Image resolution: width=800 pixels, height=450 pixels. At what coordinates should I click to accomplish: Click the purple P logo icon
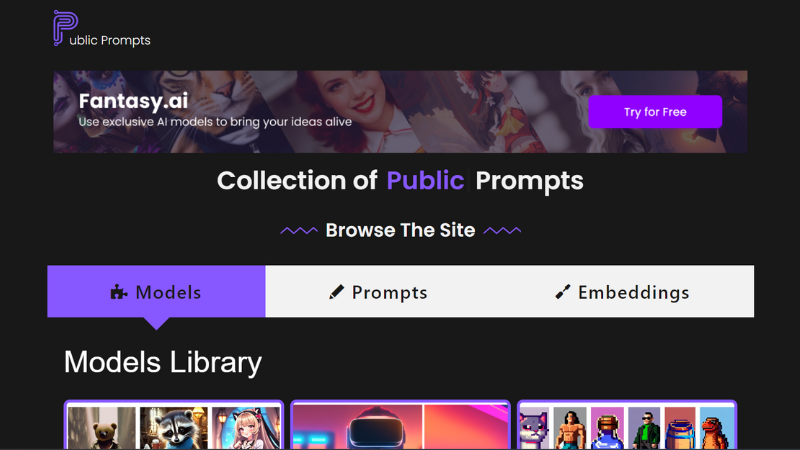pos(65,28)
